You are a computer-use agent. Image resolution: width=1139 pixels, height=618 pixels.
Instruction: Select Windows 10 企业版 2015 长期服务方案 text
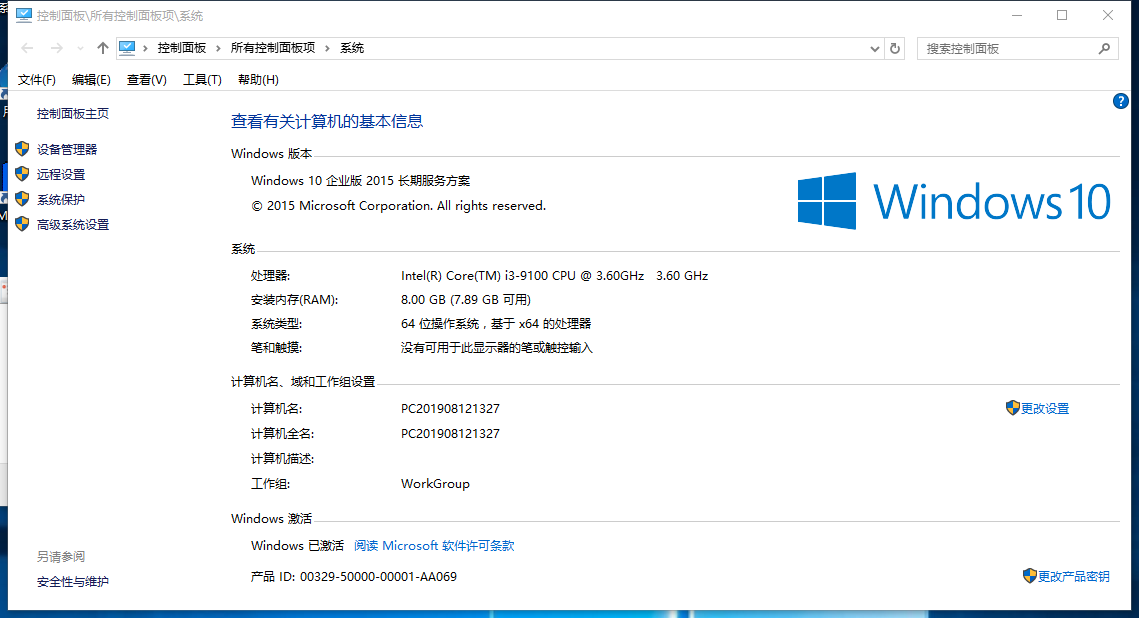pos(360,181)
